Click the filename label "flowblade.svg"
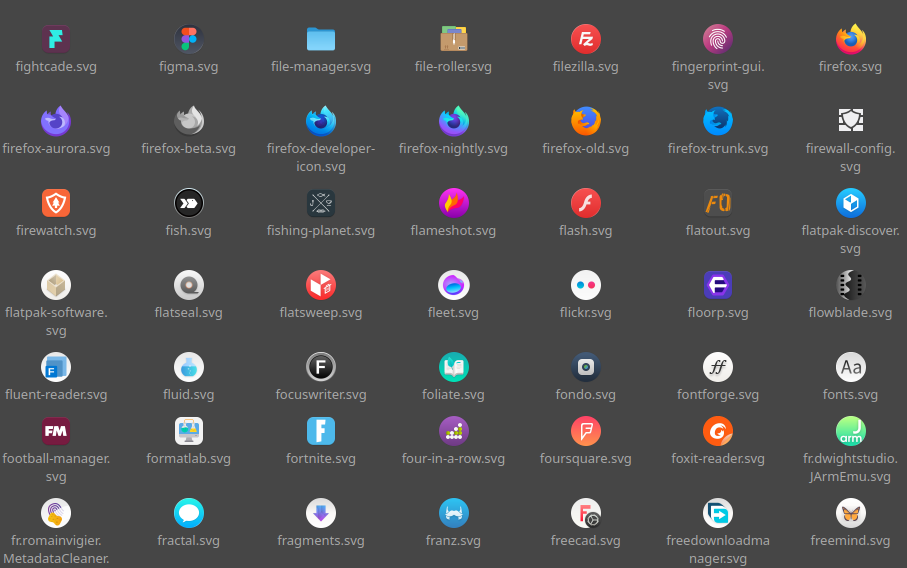Viewport: 907px width, 568px height. pos(850,313)
